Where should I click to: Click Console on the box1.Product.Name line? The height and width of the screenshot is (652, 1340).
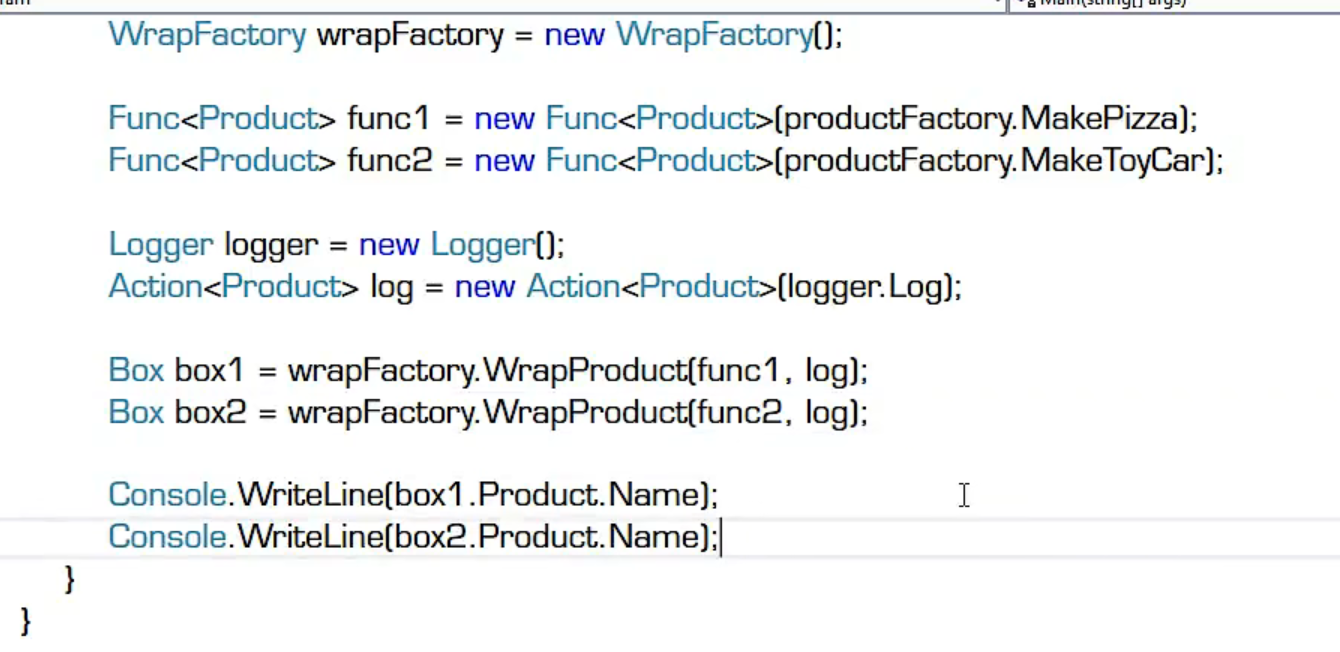(x=168, y=495)
